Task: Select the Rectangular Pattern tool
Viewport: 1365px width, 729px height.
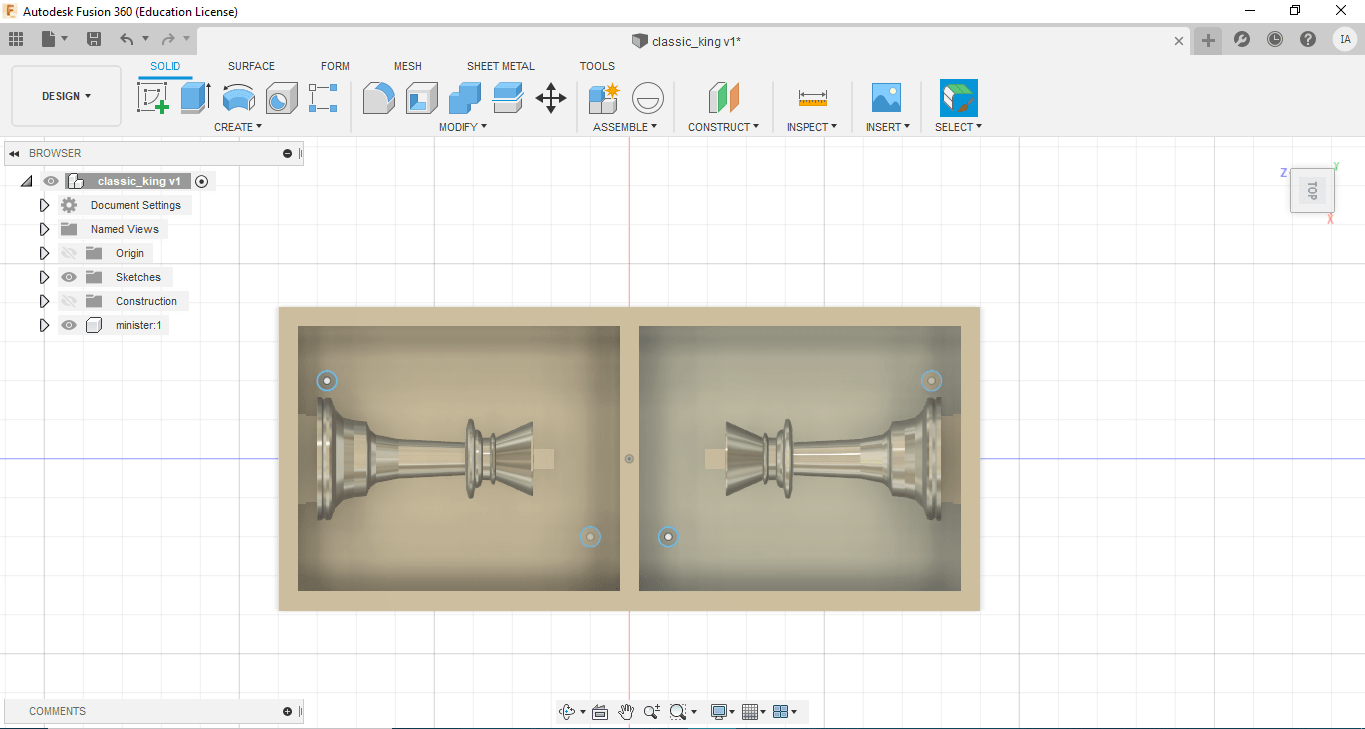Action: [x=323, y=98]
